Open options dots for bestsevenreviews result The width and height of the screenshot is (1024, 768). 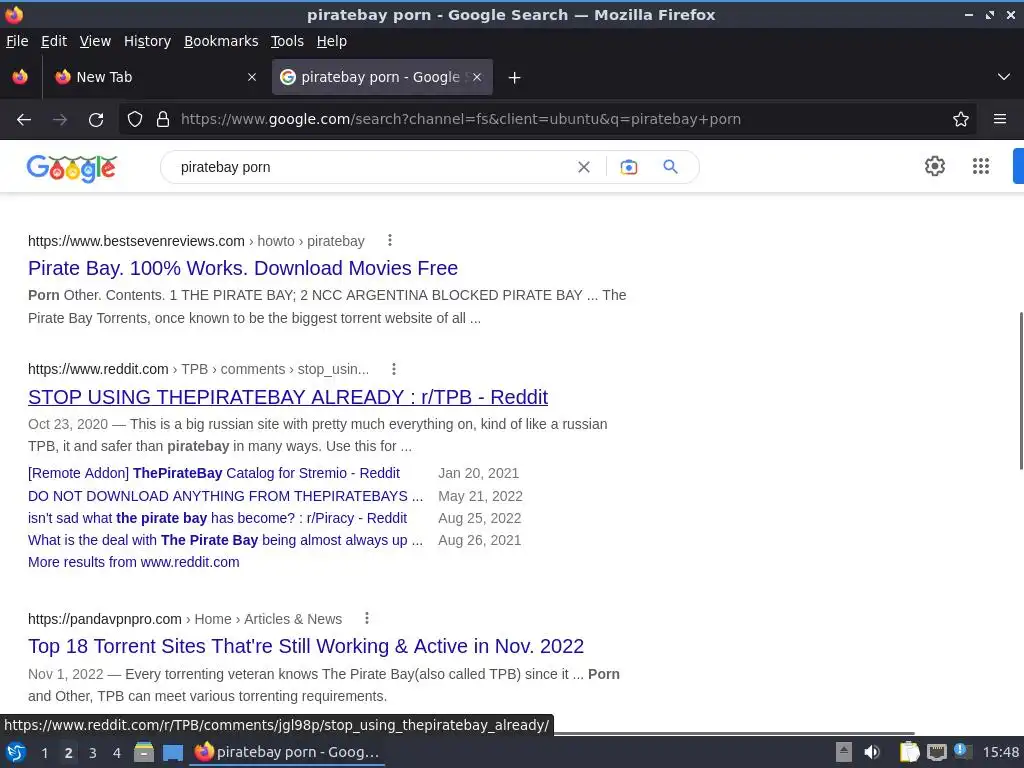(390, 240)
